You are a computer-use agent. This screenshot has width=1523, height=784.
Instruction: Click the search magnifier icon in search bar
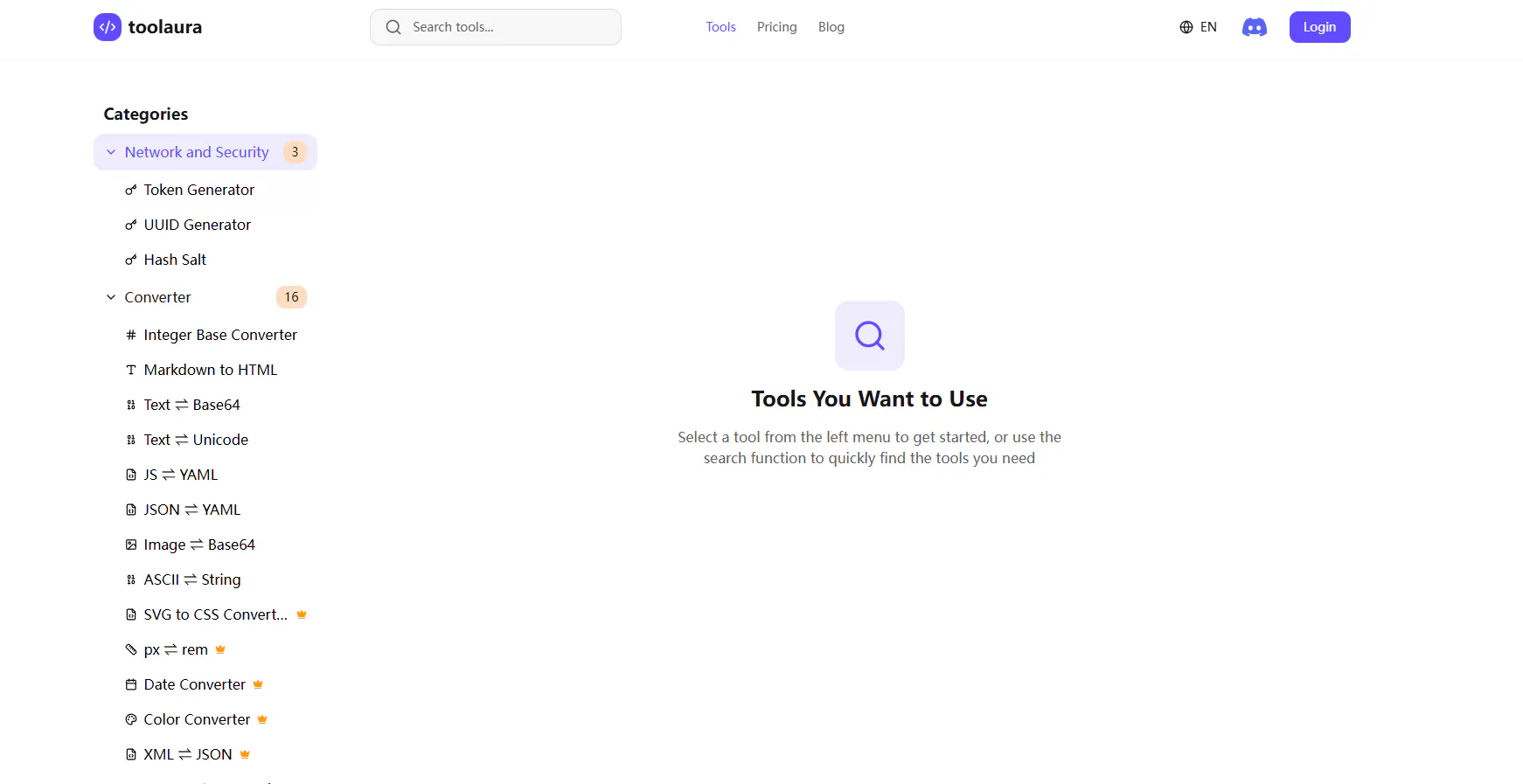(x=393, y=27)
